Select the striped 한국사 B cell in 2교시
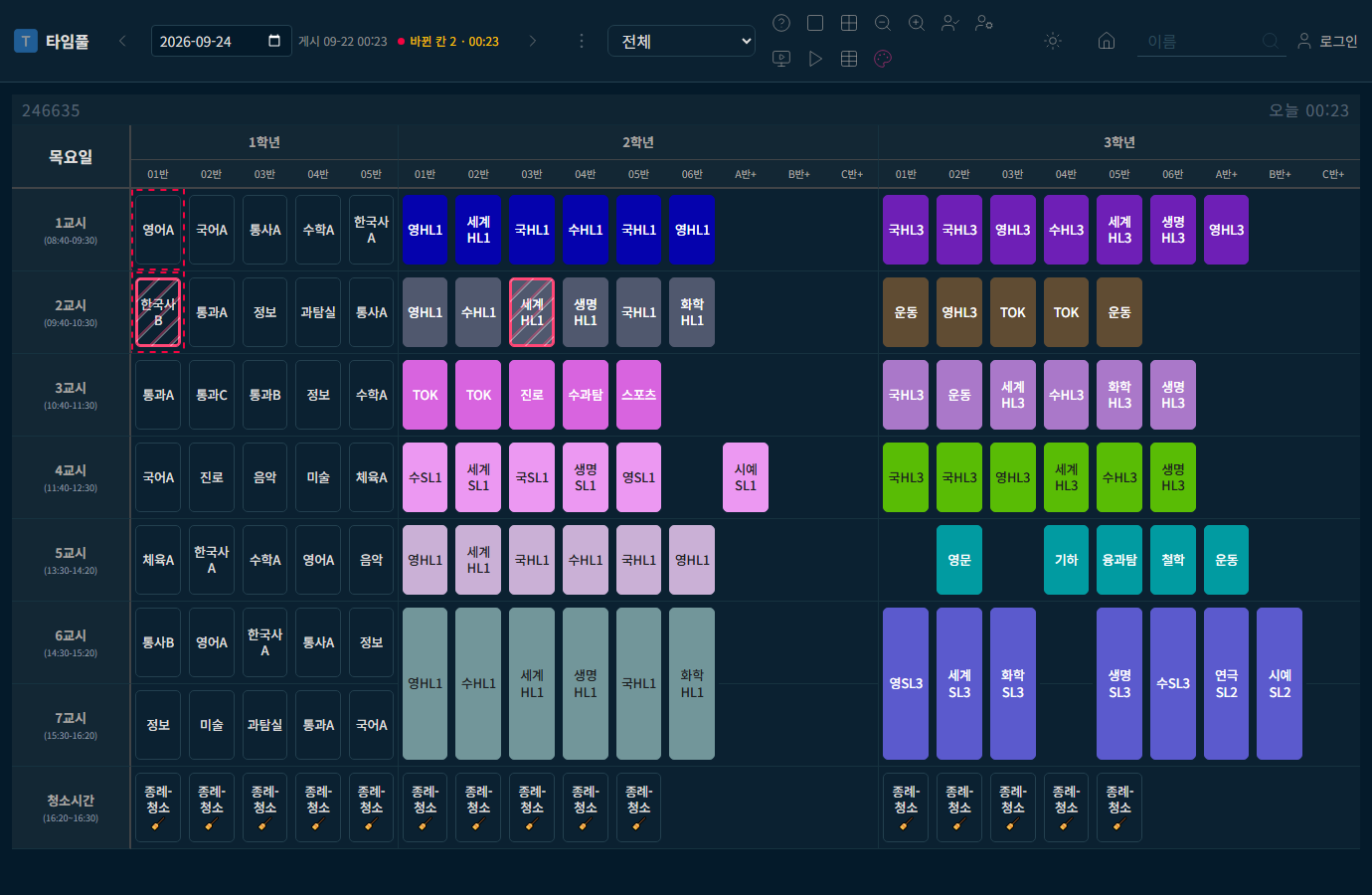Viewport: 1372px width, 895px height. tap(158, 312)
